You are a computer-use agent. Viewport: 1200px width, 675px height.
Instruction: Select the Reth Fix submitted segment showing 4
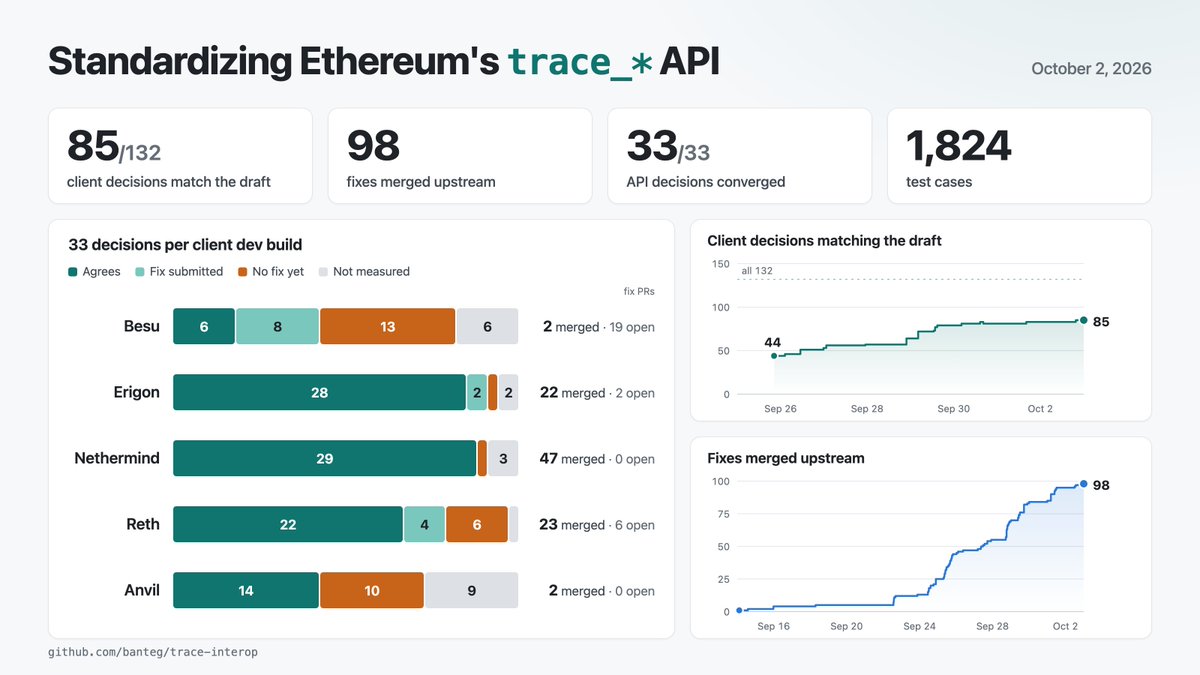point(424,524)
